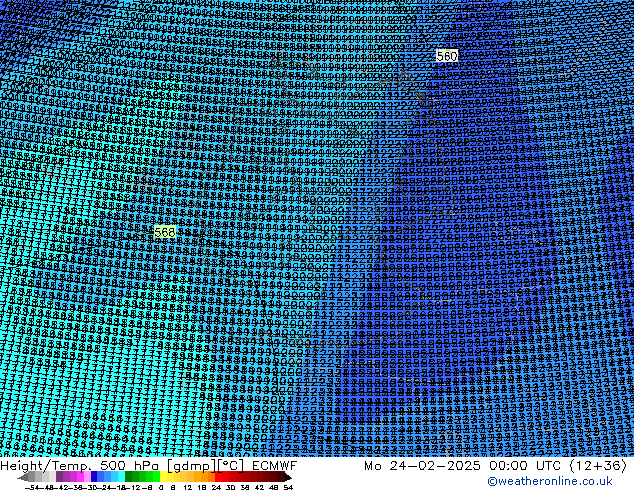Select the Height/Temp. 500 hPa title text
The width and height of the screenshot is (634, 490).
click(80, 466)
